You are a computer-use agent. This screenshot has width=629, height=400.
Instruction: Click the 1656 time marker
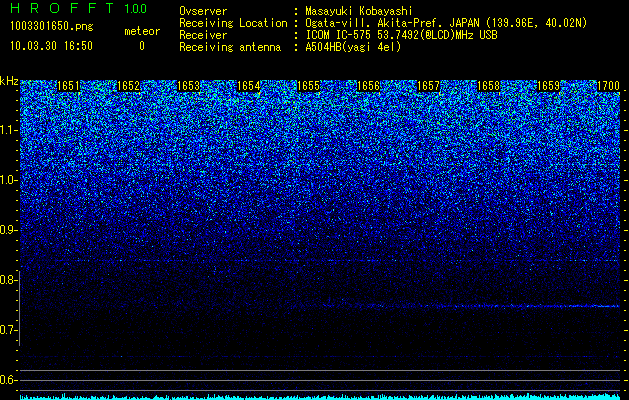point(369,86)
